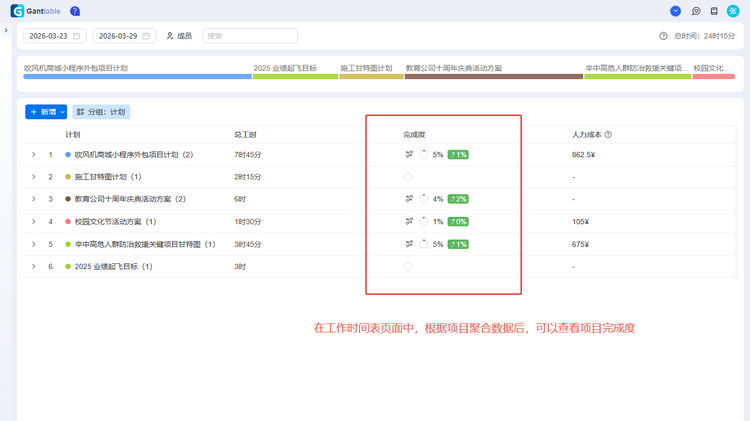The height and width of the screenshot is (421, 750).
Task: Select plan name 校园文化节活动方案 (1)
Action: click(115, 222)
